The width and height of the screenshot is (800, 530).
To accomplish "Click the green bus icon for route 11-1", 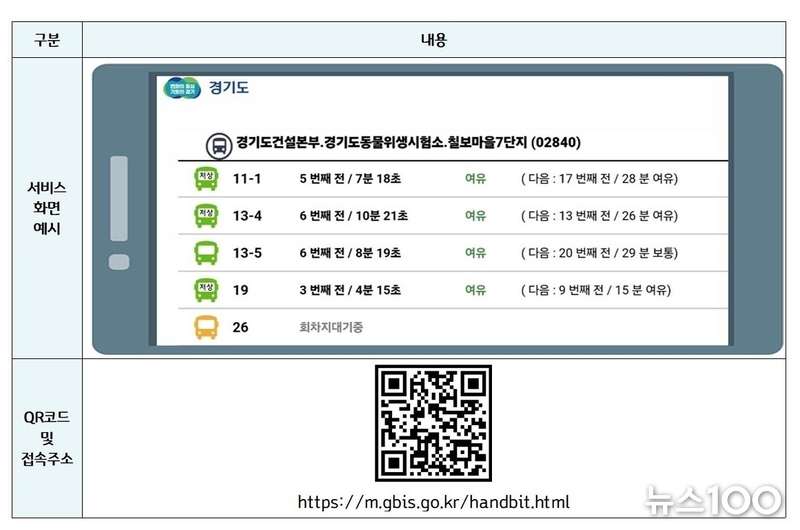I will tap(206, 179).
